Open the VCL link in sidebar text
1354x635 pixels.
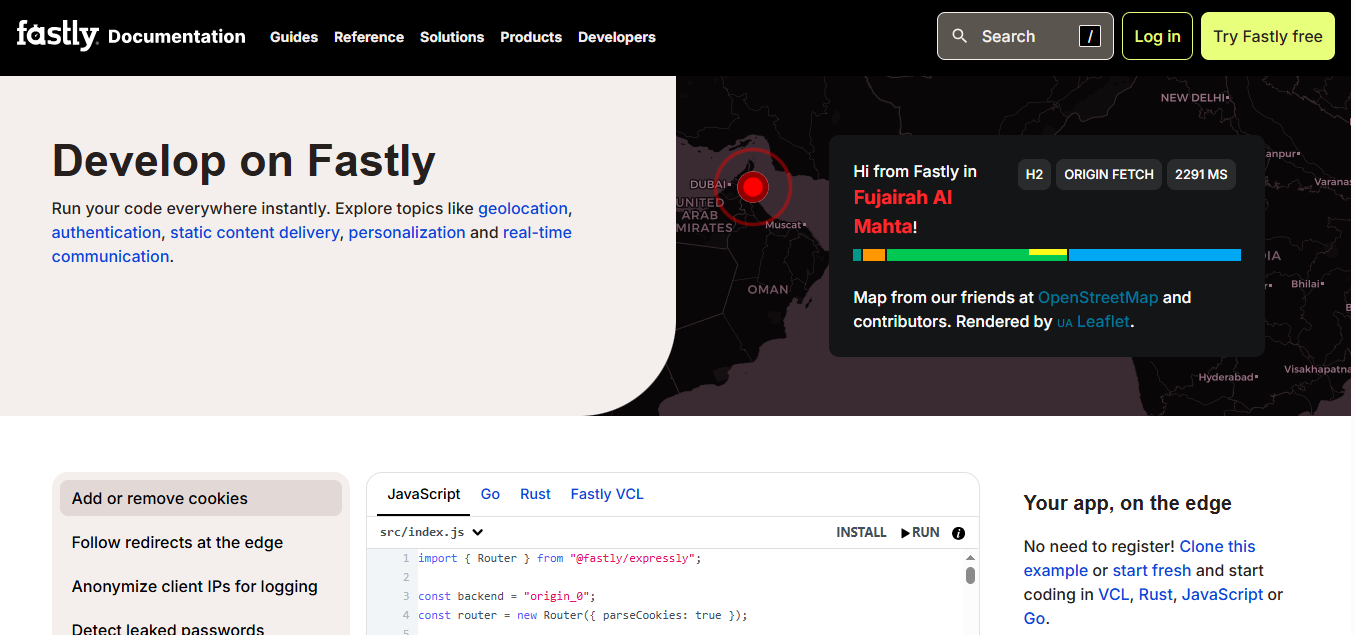[1114, 594]
